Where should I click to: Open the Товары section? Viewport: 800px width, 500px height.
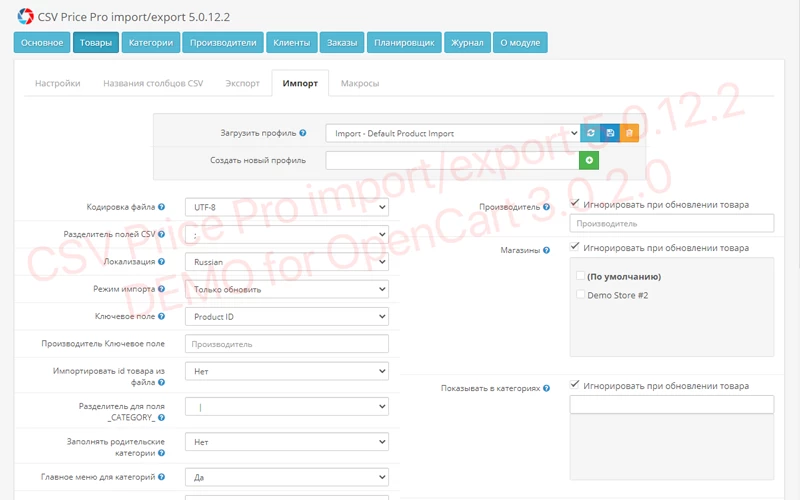[x=96, y=42]
